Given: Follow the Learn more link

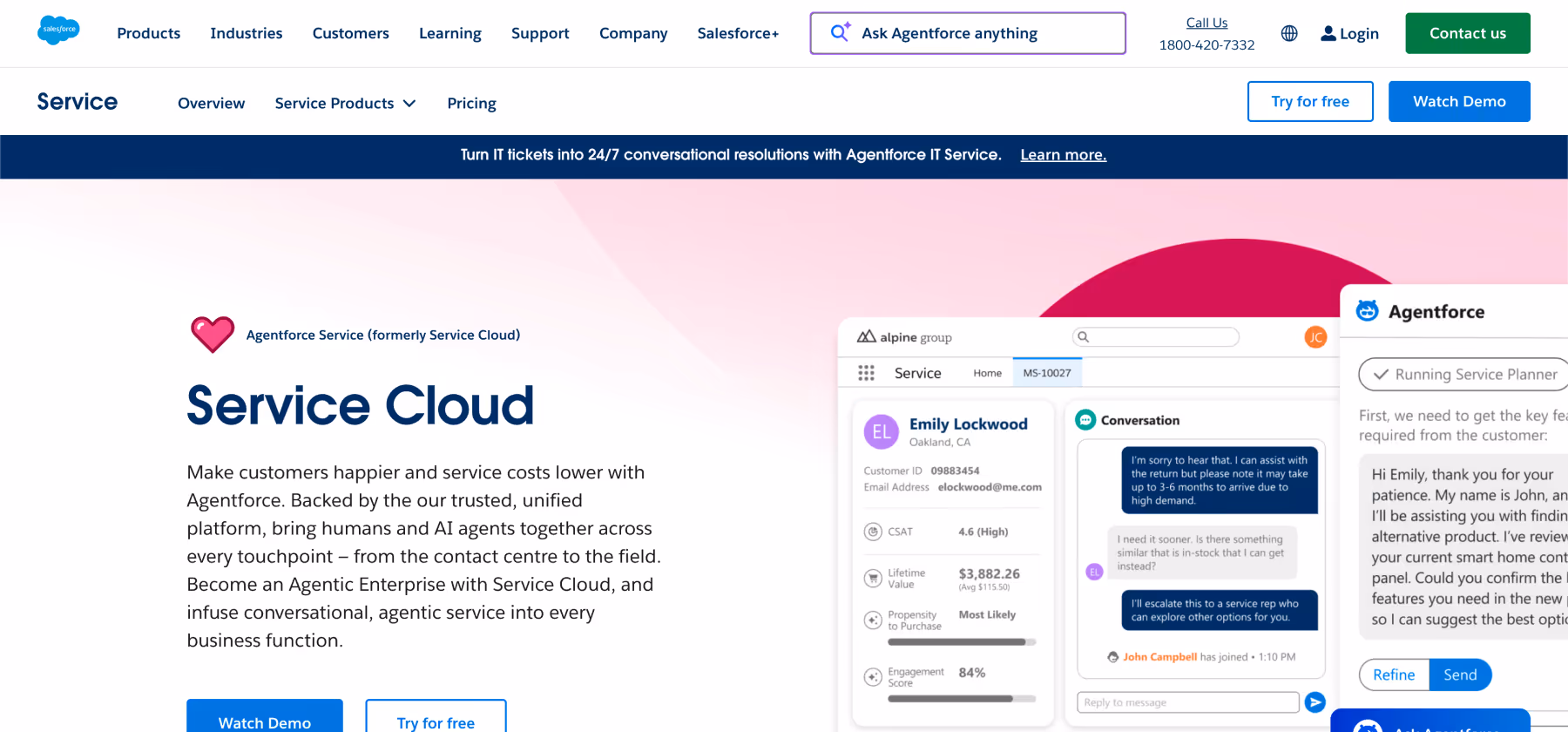Looking at the screenshot, I should pos(1063,155).
